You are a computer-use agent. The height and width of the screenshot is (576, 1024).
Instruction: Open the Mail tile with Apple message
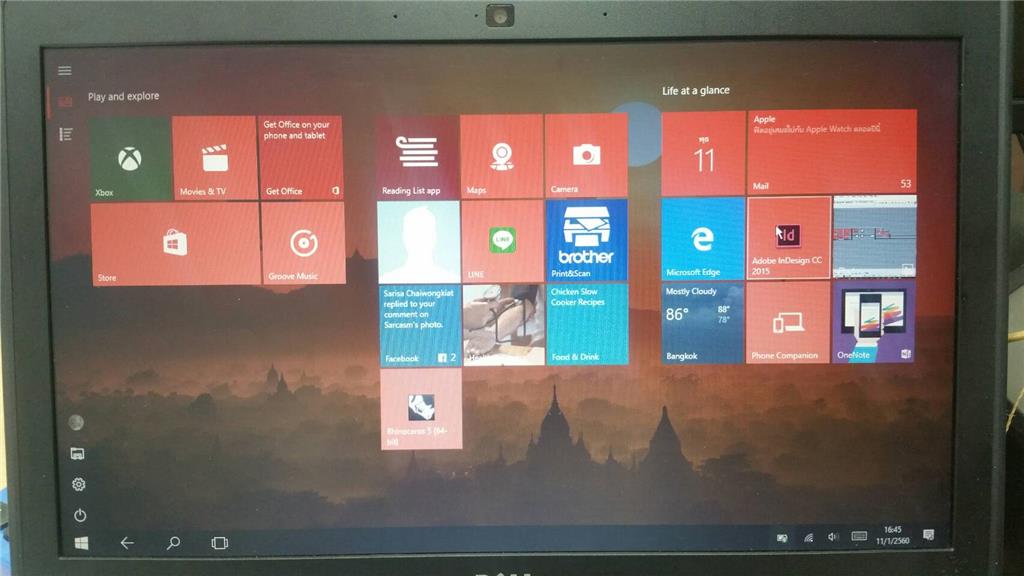[x=832, y=152]
